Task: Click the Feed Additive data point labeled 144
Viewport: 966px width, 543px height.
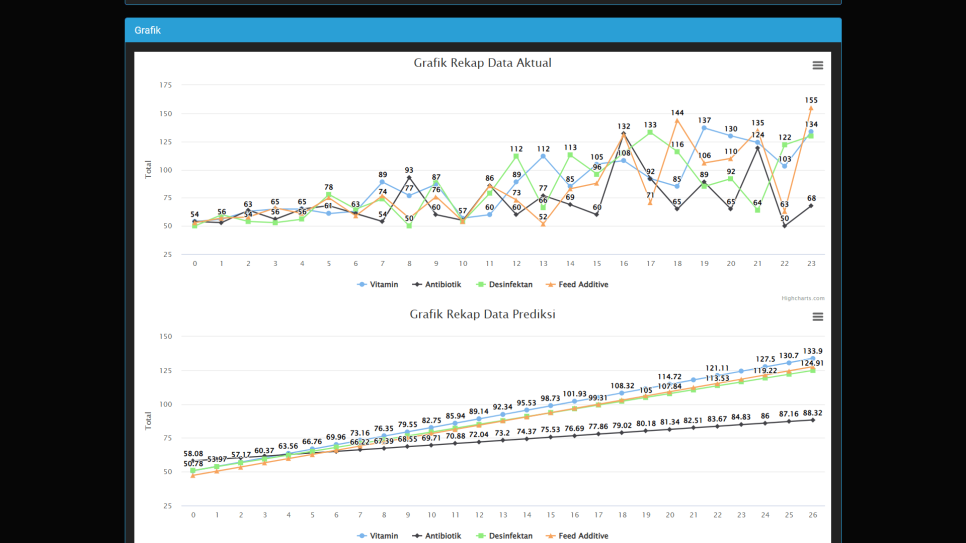Action: 677,121
